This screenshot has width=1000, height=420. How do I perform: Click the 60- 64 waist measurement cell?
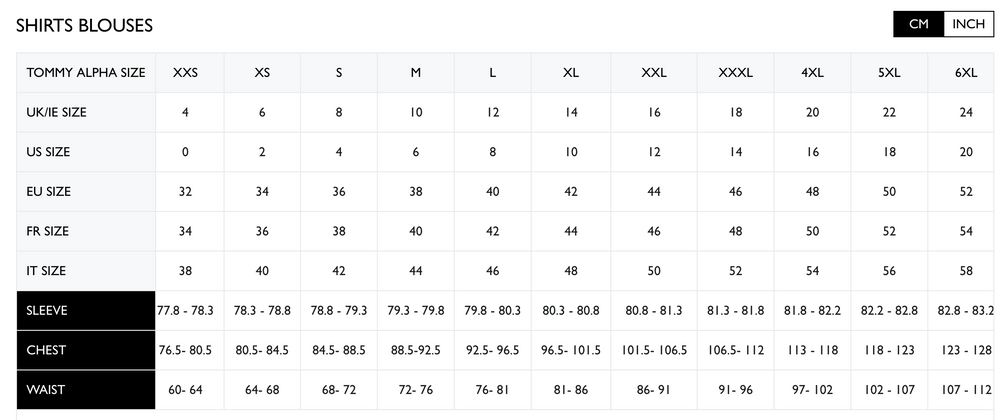(x=185, y=389)
